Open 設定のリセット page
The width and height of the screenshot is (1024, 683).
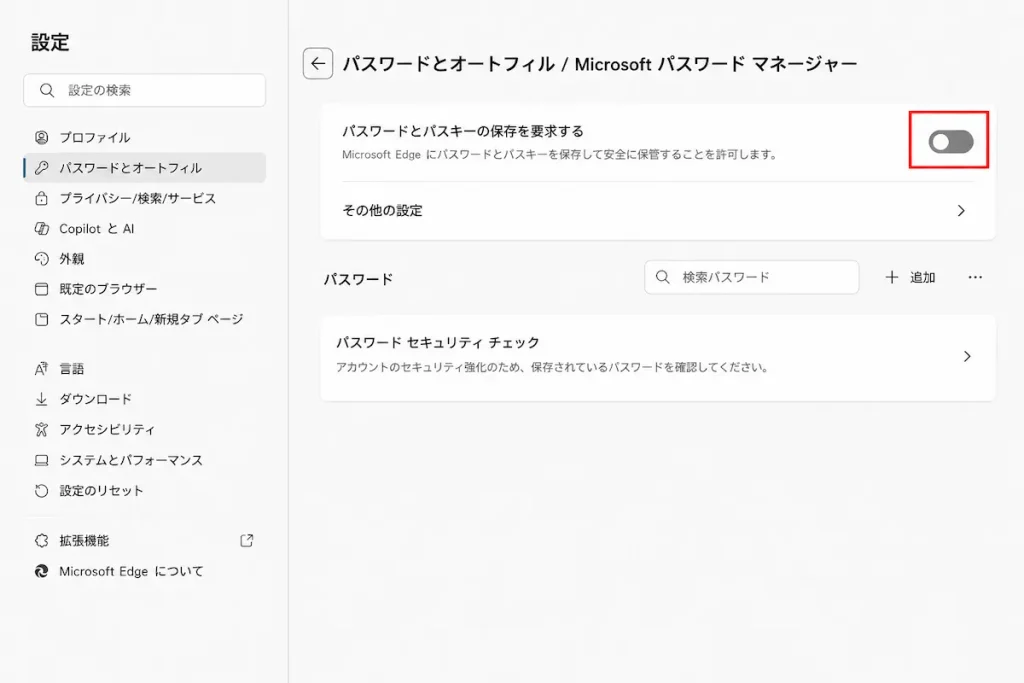pyautogui.click(x=144, y=491)
